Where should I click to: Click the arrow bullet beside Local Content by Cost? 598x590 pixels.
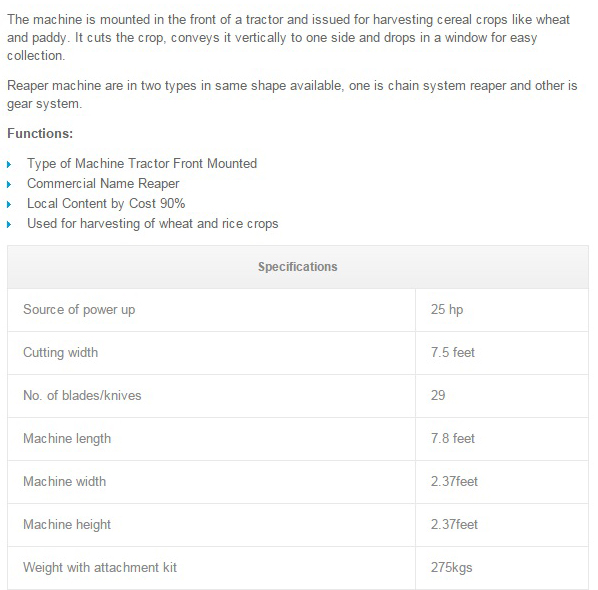(x=9, y=205)
